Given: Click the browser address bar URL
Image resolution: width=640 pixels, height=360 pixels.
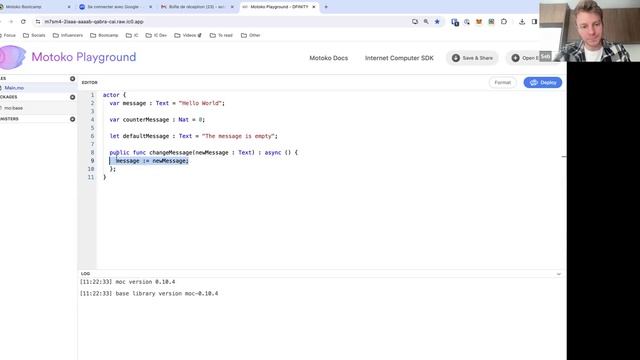Looking at the screenshot, I should [x=94, y=22].
